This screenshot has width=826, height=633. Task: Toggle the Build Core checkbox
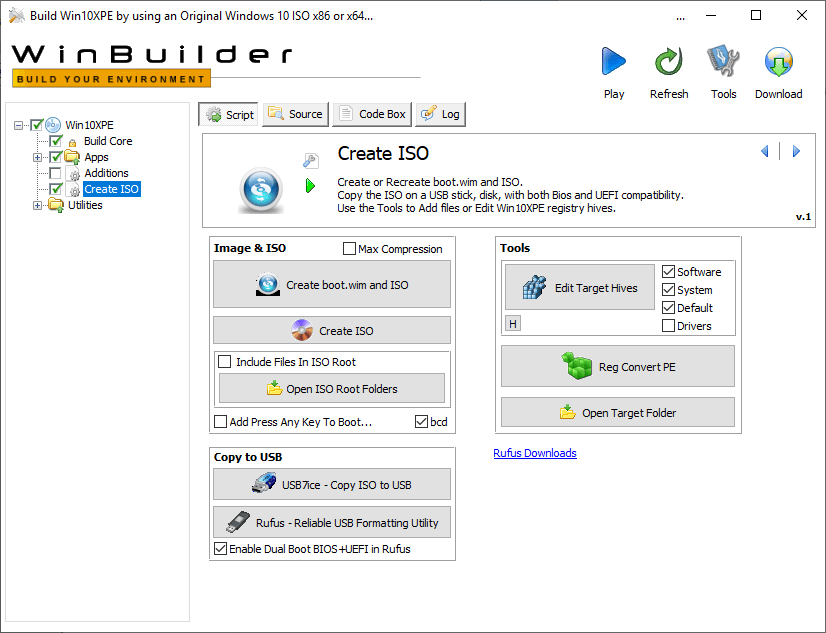point(56,141)
